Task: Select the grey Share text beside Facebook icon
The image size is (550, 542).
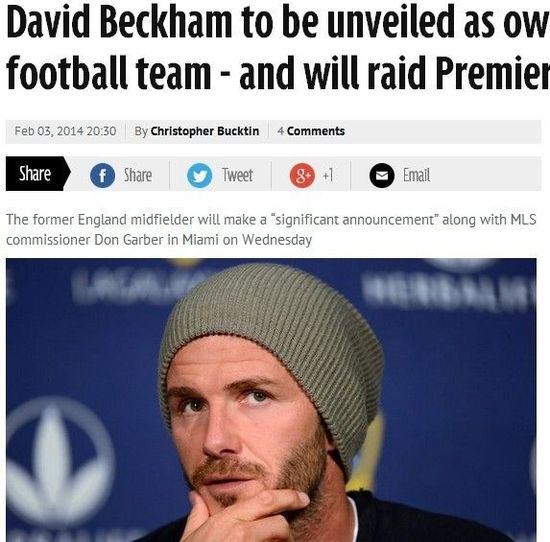Action: click(138, 175)
